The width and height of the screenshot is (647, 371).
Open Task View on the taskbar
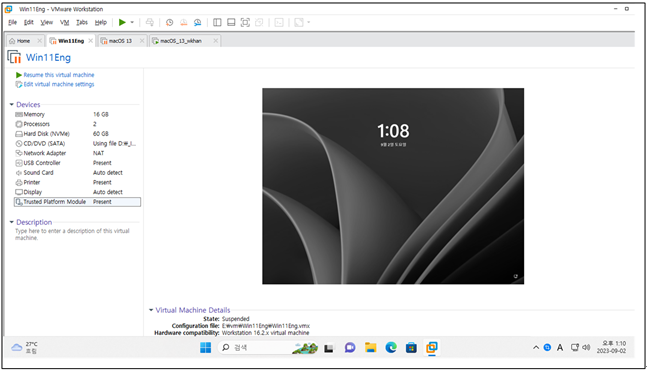[x=329, y=348]
